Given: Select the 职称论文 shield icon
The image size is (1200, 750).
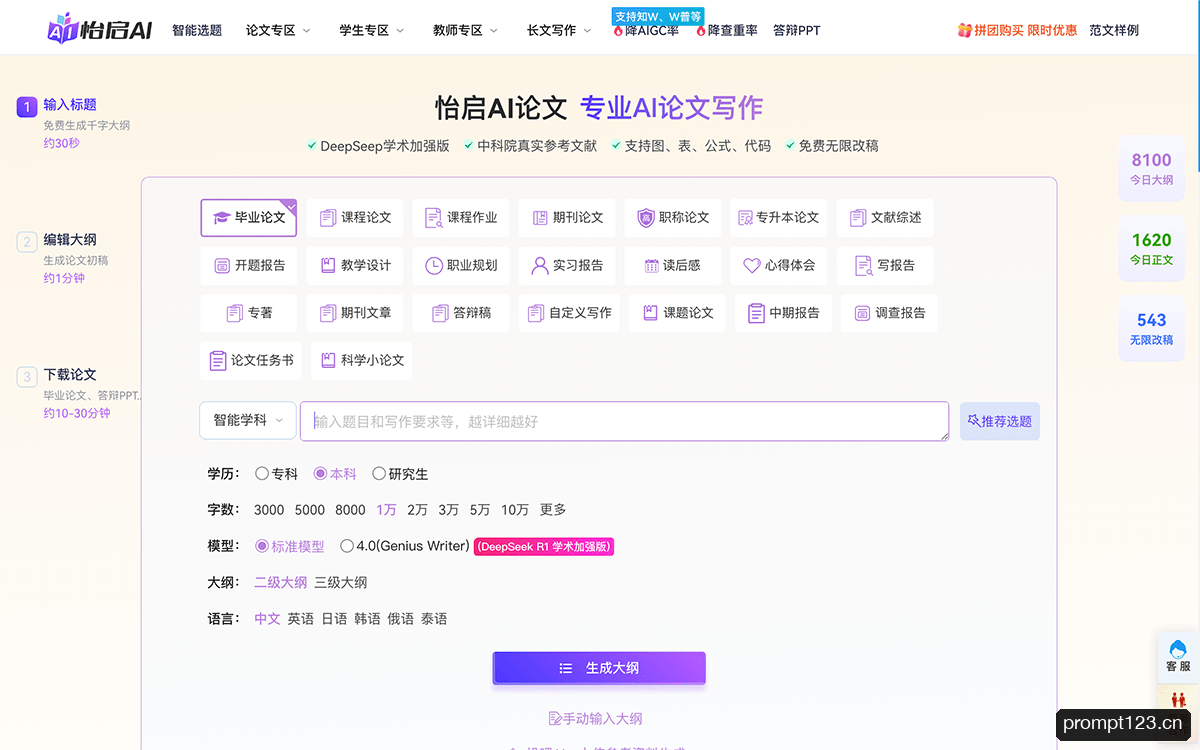Looking at the screenshot, I should pos(646,217).
